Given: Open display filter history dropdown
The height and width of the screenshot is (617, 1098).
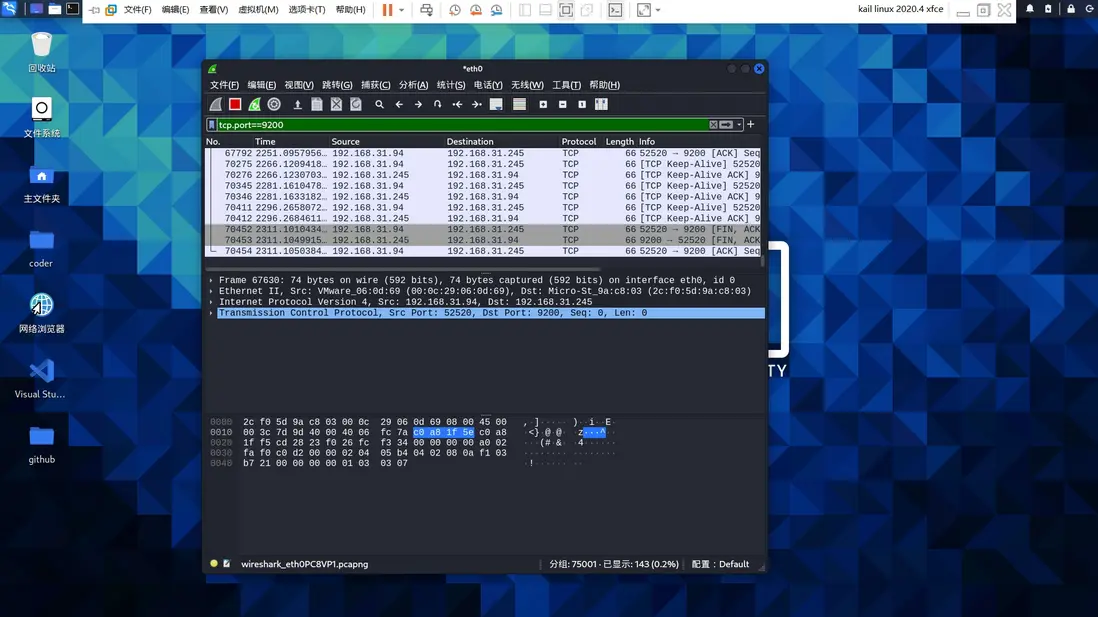Looking at the screenshot, I should (x=739, y=125).
